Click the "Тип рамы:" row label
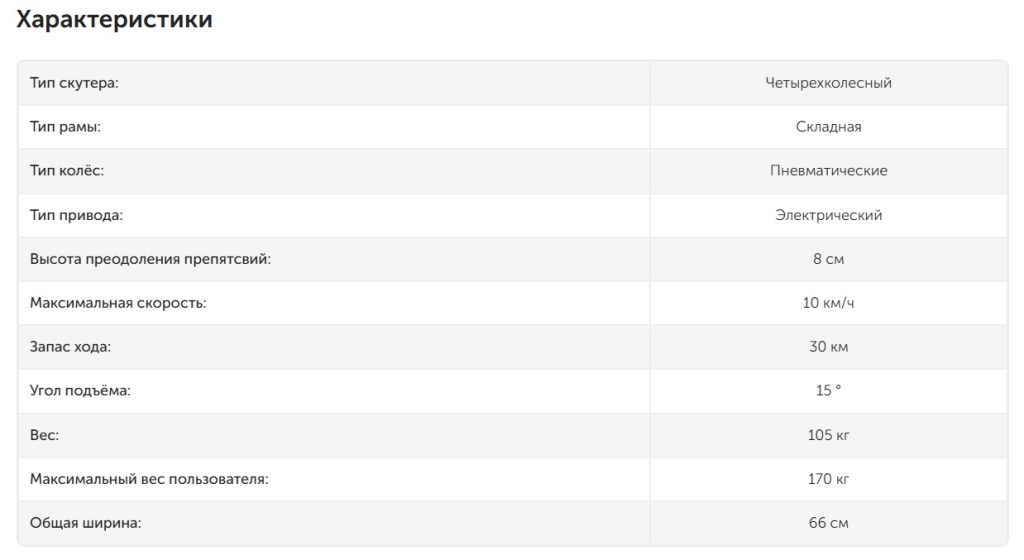Viewport: 1024px width, 560px height. [x=66, y=127]
